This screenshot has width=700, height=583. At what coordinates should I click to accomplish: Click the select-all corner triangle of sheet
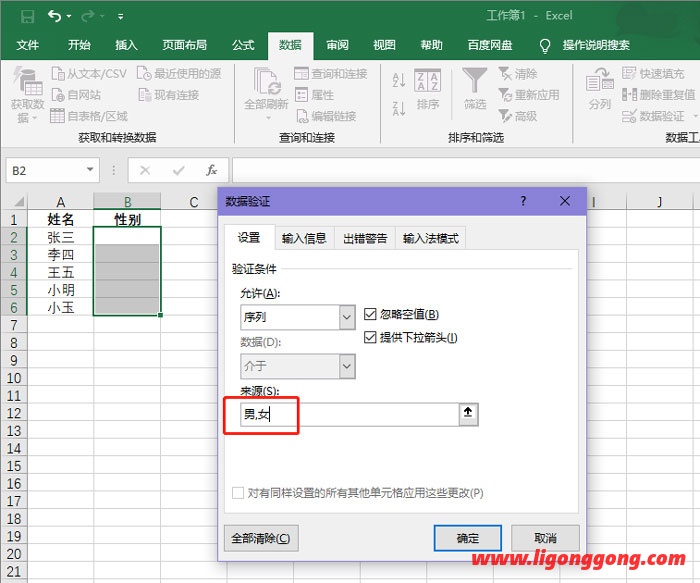pyautogui.click(x=18, y=202)
